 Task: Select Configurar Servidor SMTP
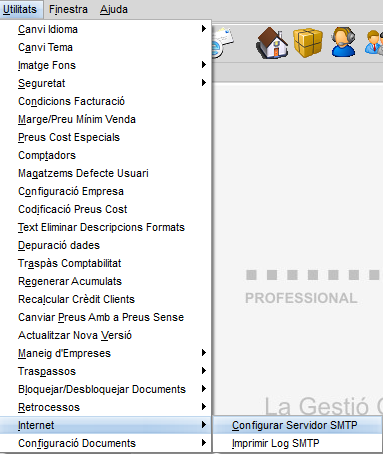(x=297, y=425)
